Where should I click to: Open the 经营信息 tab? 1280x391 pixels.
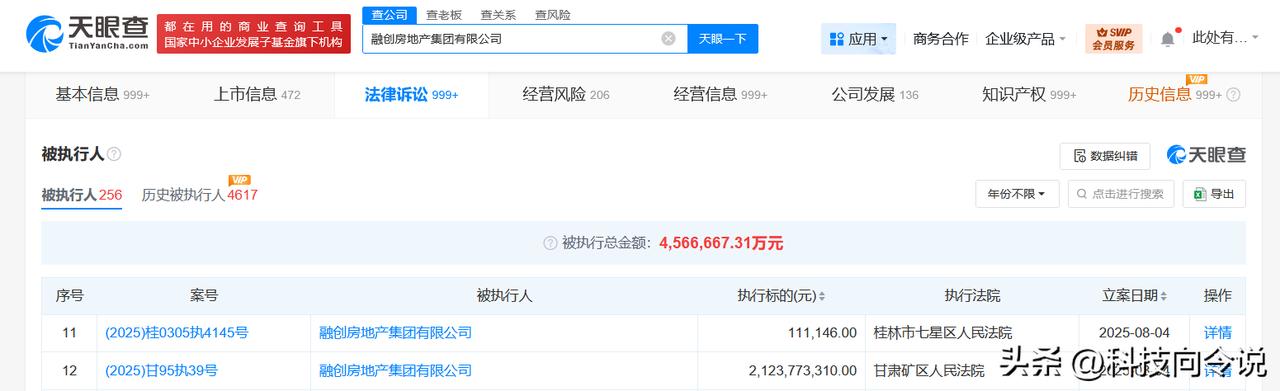coord(720,95)
